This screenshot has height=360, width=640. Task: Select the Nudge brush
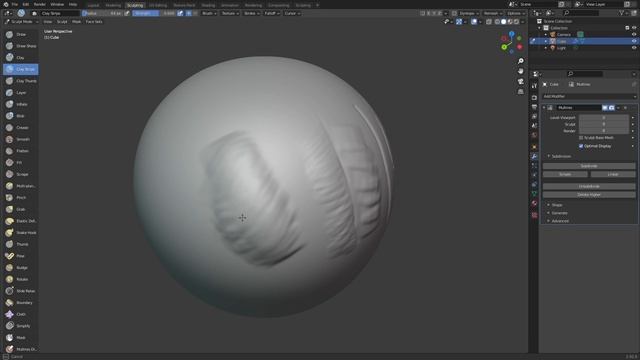20,267
